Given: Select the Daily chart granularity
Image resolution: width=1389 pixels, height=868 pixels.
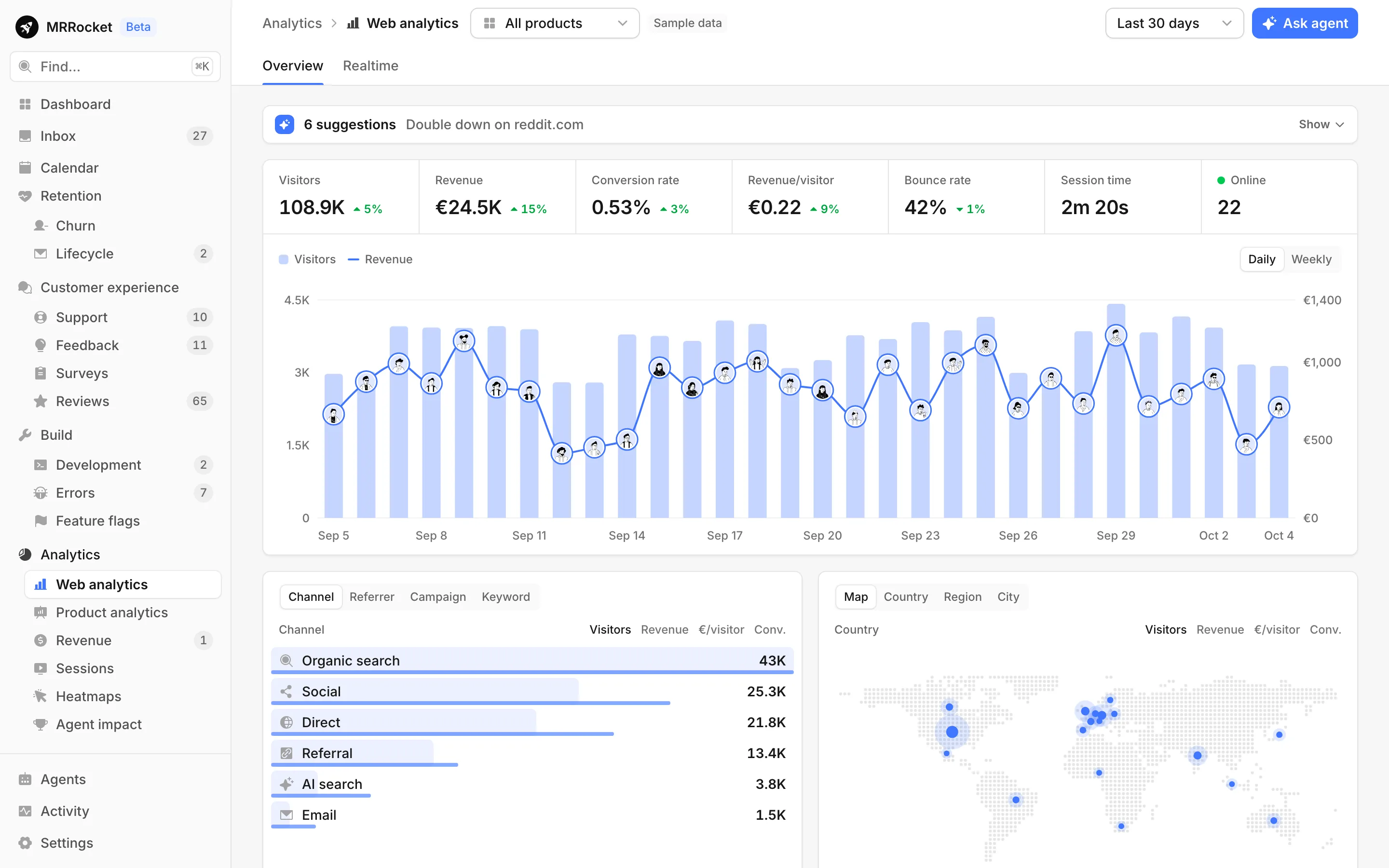Looking at the screenshot, I should pos(1262,259).
